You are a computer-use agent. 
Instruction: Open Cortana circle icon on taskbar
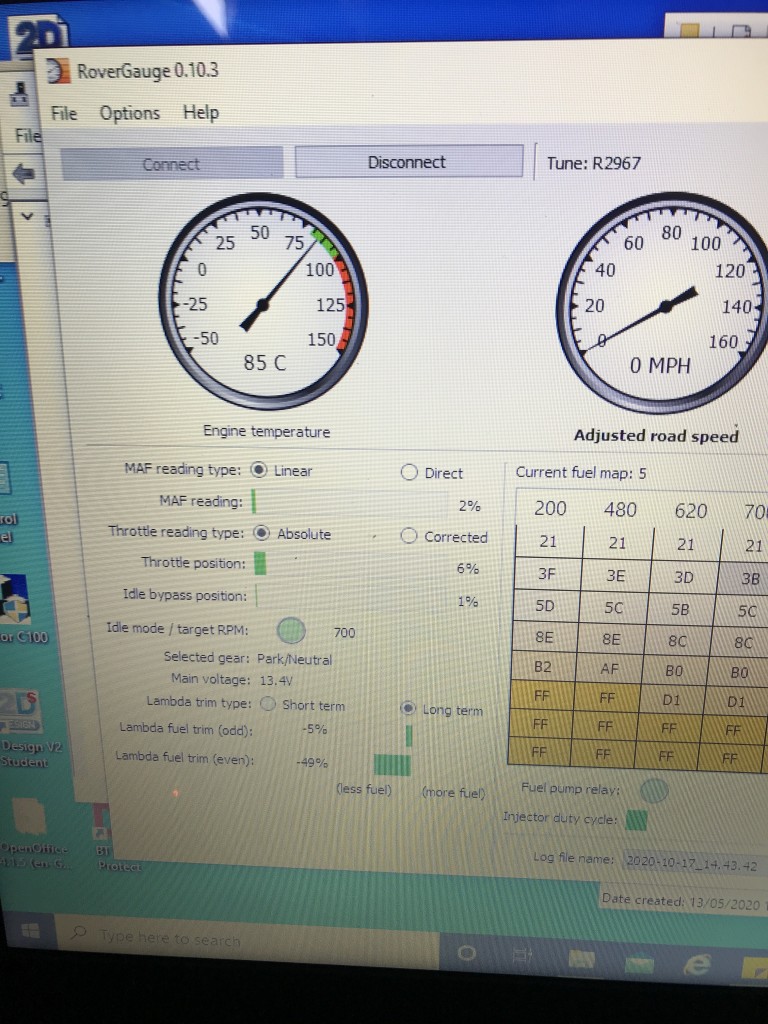pyautogui.click(x=466, y=954)
